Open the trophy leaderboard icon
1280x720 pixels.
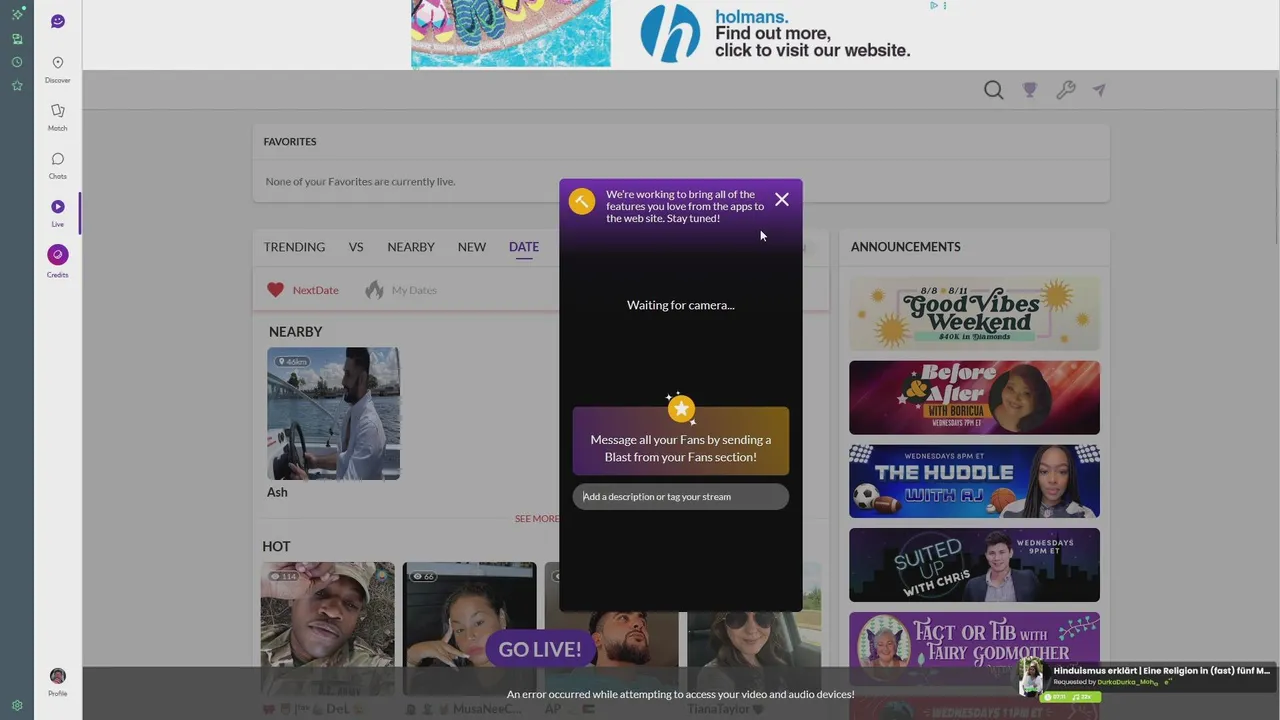[1030, 90]
